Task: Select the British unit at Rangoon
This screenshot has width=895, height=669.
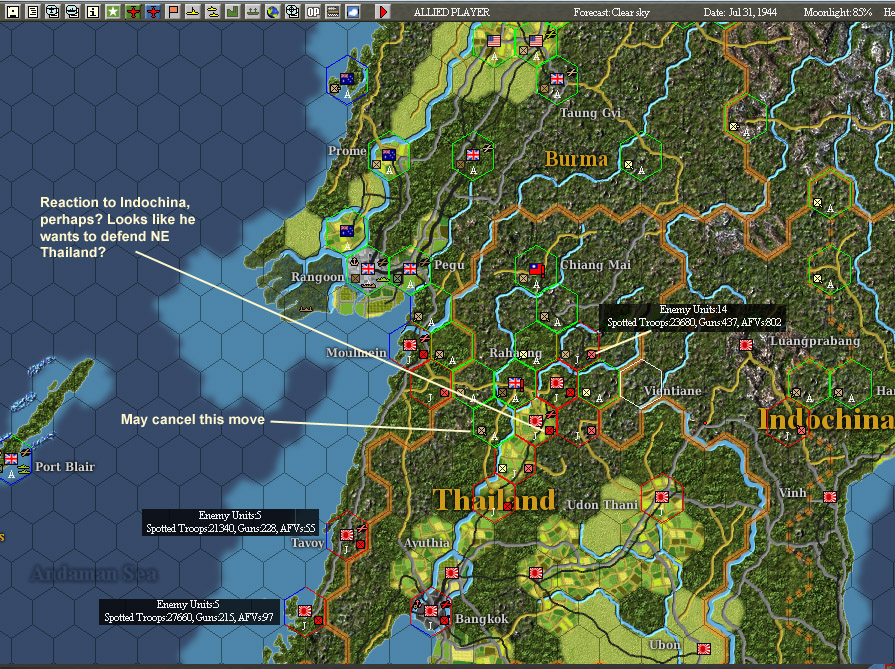Action: tap(368, 269)
